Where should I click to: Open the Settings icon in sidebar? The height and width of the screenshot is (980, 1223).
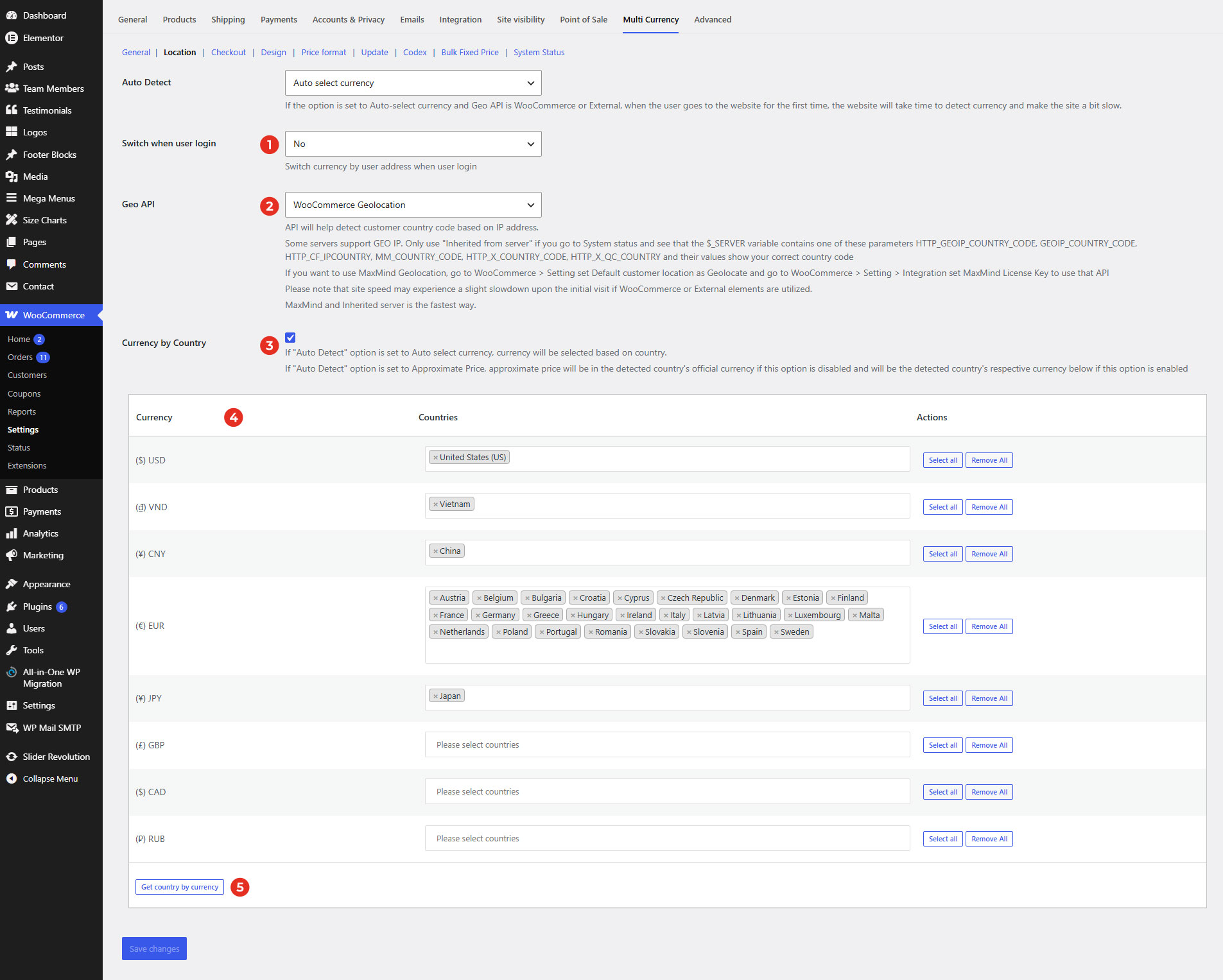click(x=12, y=705)
